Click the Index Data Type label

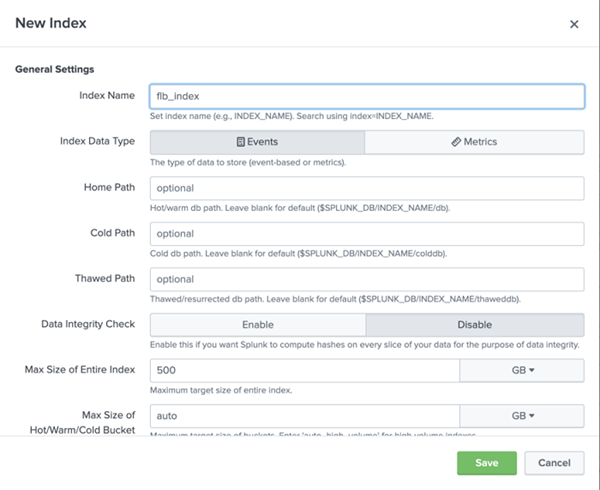(98, 141)
